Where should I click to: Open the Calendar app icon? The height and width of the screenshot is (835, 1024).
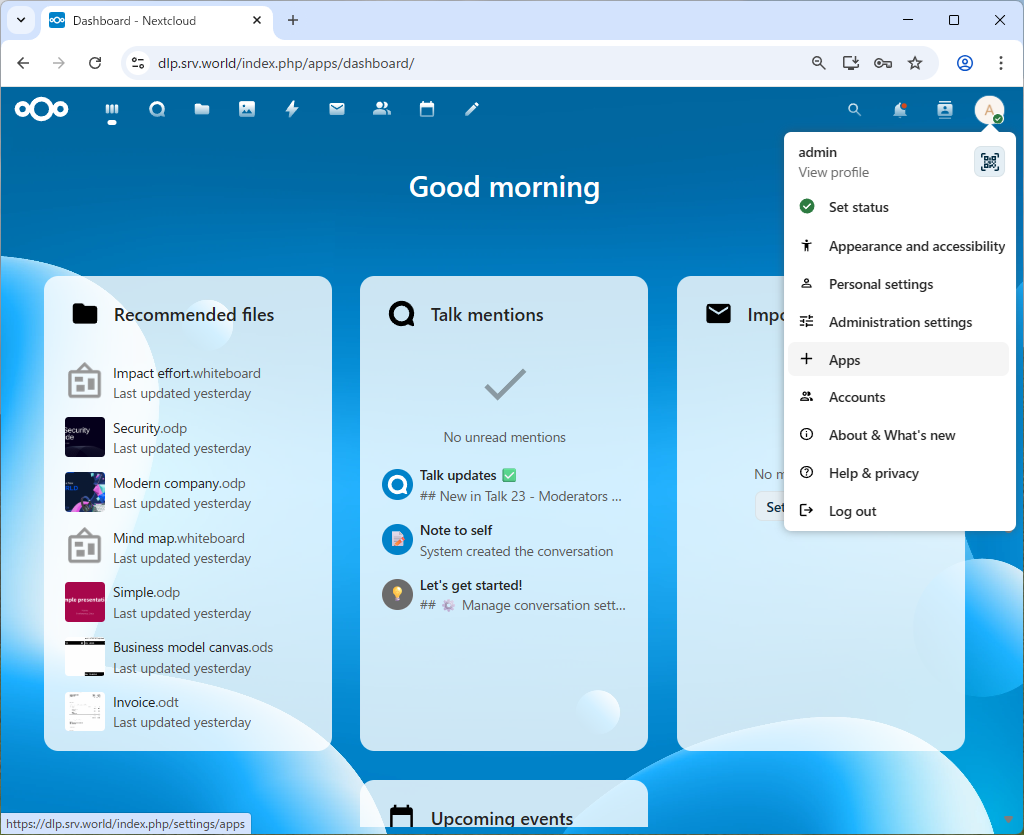(x=427, y=109)
